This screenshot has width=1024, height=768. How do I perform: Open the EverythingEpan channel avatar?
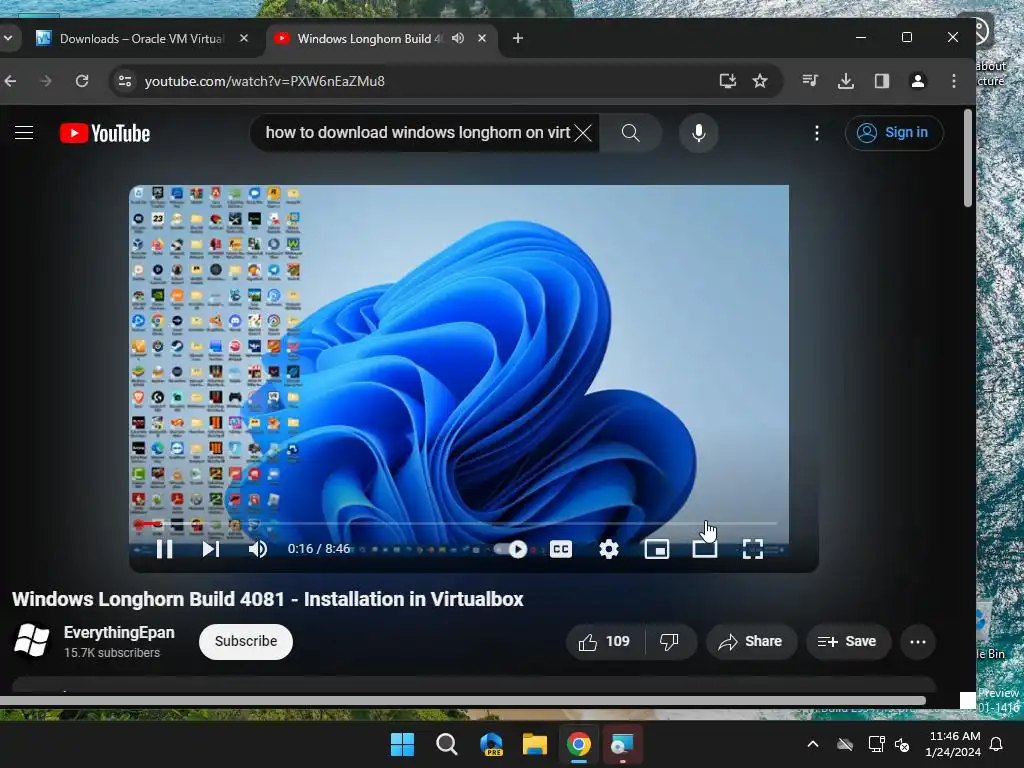pyautogui.click(x=31, y=641)
